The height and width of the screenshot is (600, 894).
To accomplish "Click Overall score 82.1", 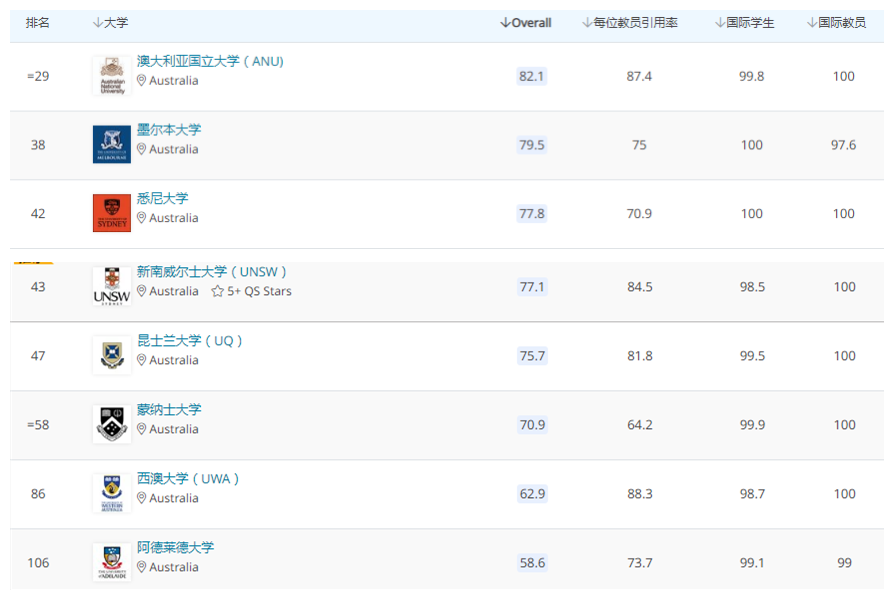I will [x=531, y=76].
